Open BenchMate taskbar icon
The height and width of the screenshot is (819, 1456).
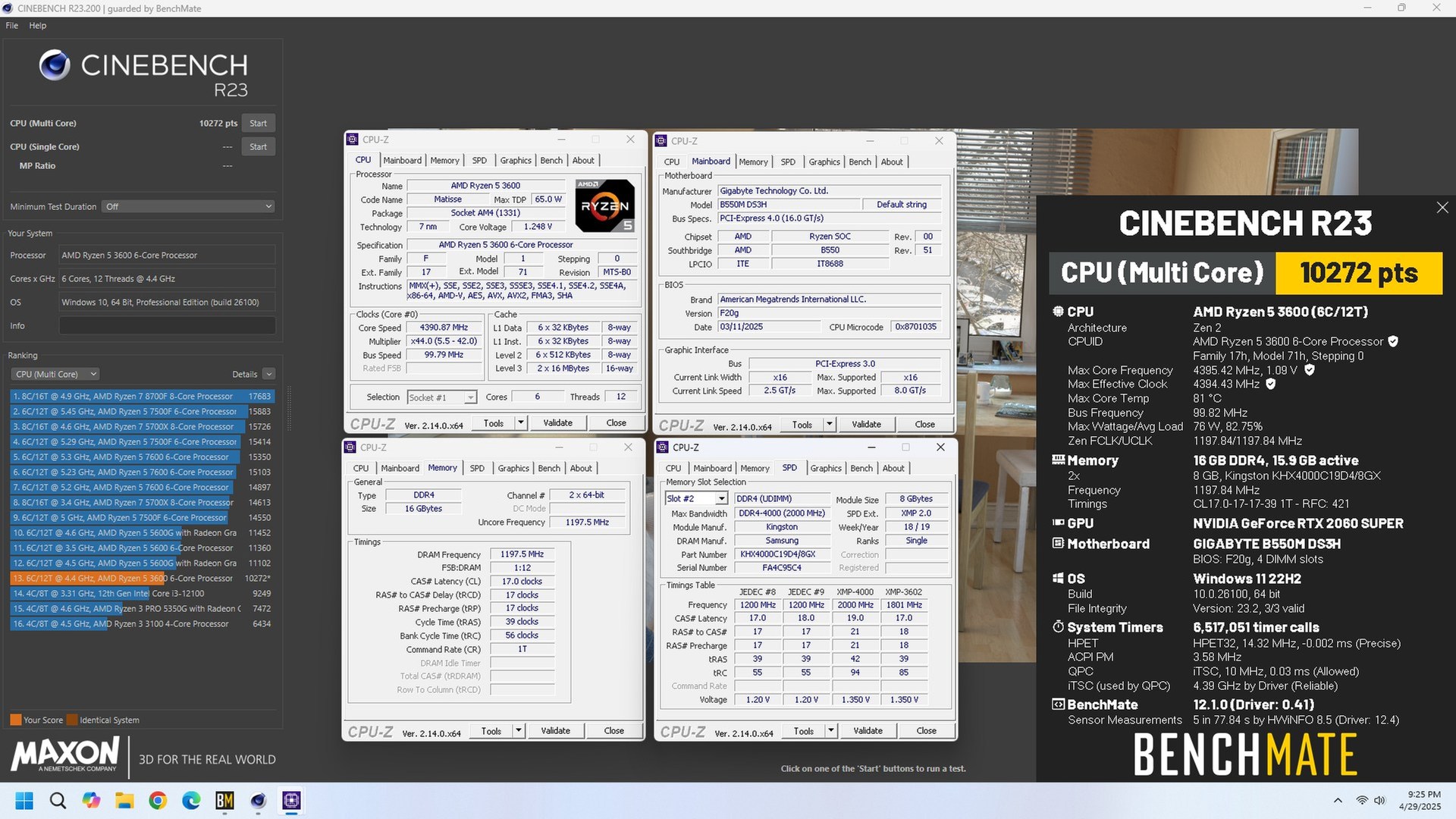pos(224,801)
